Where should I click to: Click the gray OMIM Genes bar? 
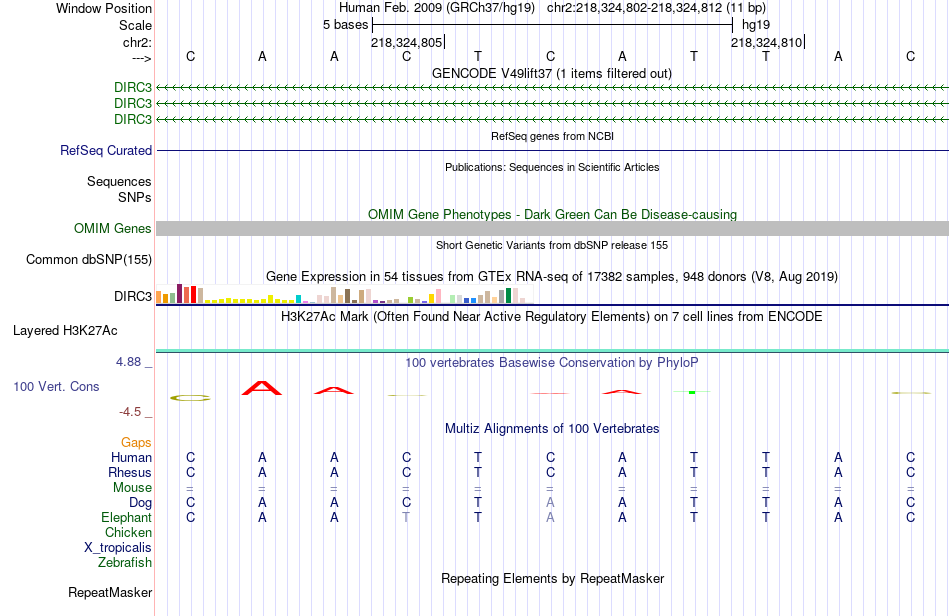(x=552, y=228)
